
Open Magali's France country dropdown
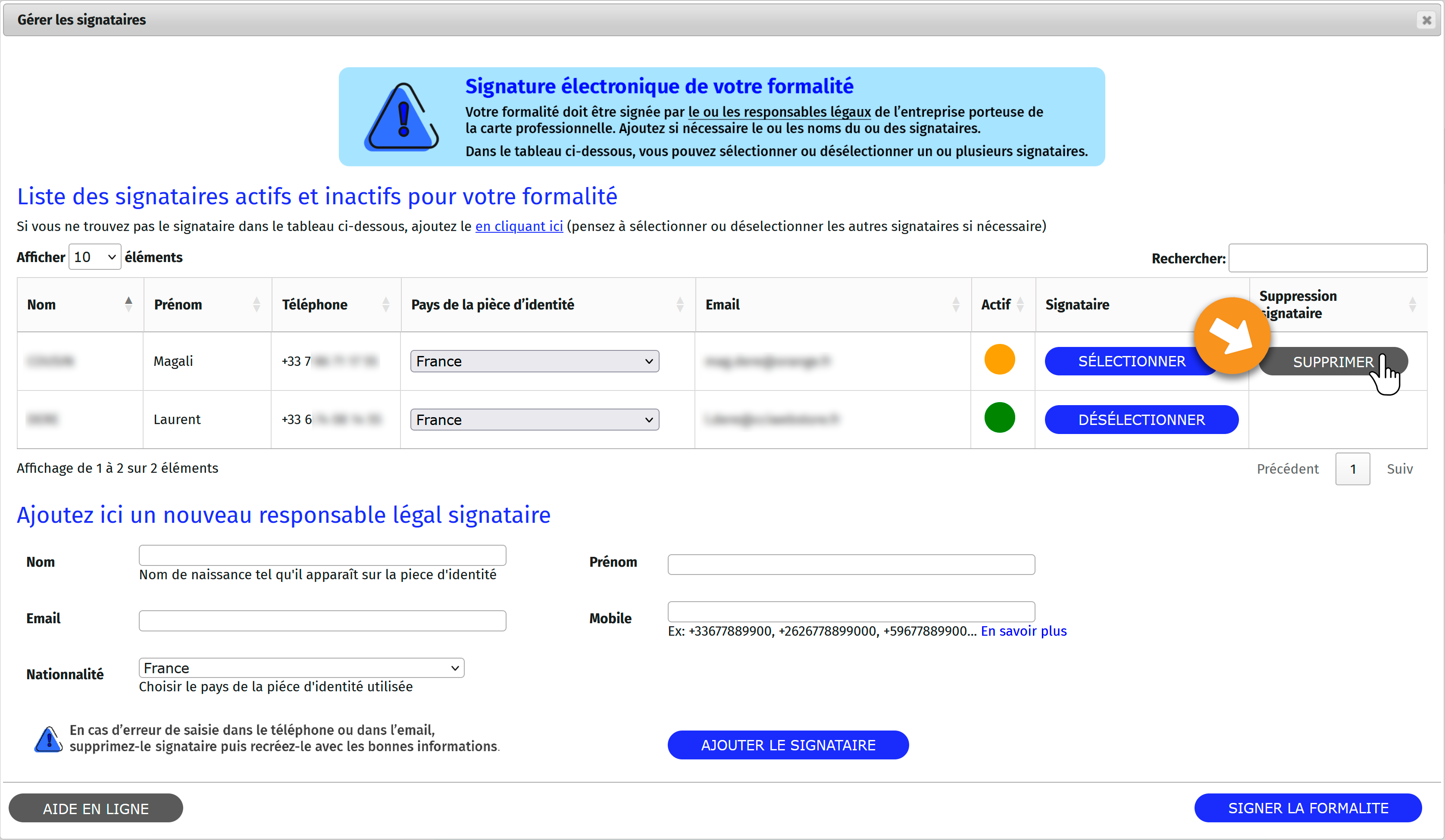point(535,361)
